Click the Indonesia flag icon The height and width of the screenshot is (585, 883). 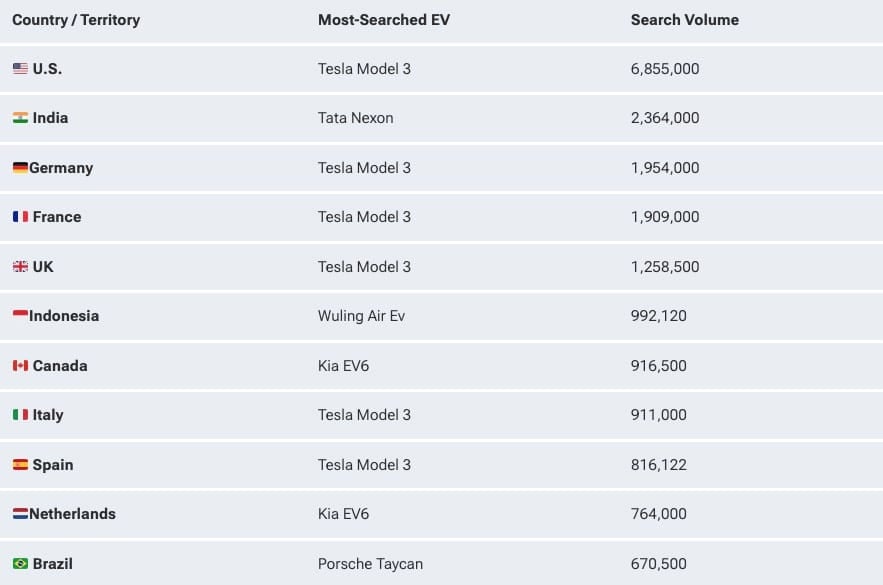20,316
